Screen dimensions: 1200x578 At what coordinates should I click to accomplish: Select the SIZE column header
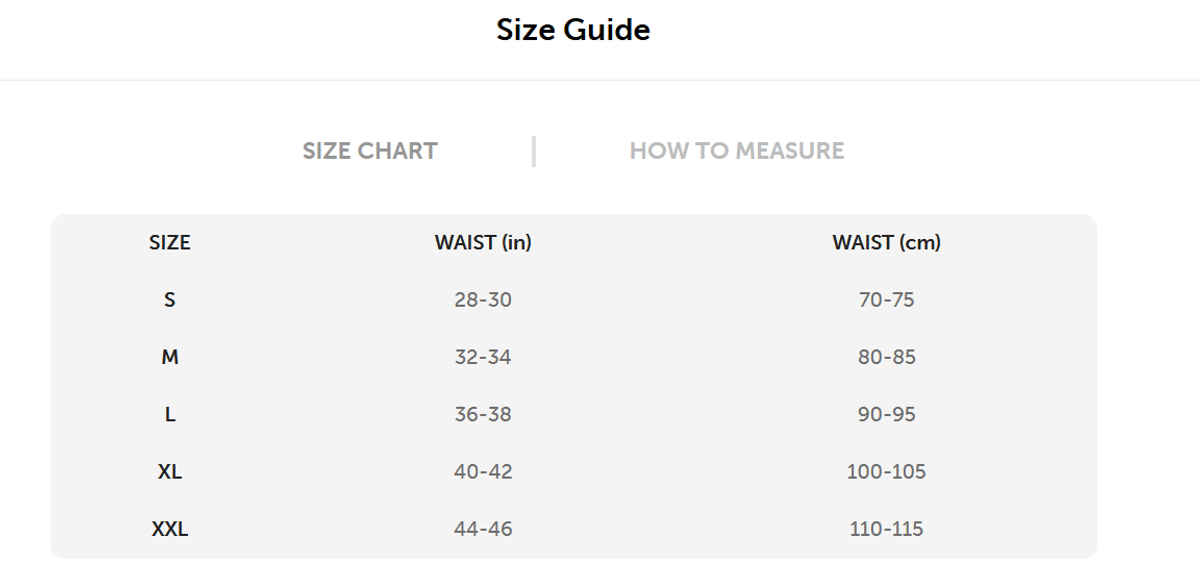pyautogui.click(x=170, y=242)
